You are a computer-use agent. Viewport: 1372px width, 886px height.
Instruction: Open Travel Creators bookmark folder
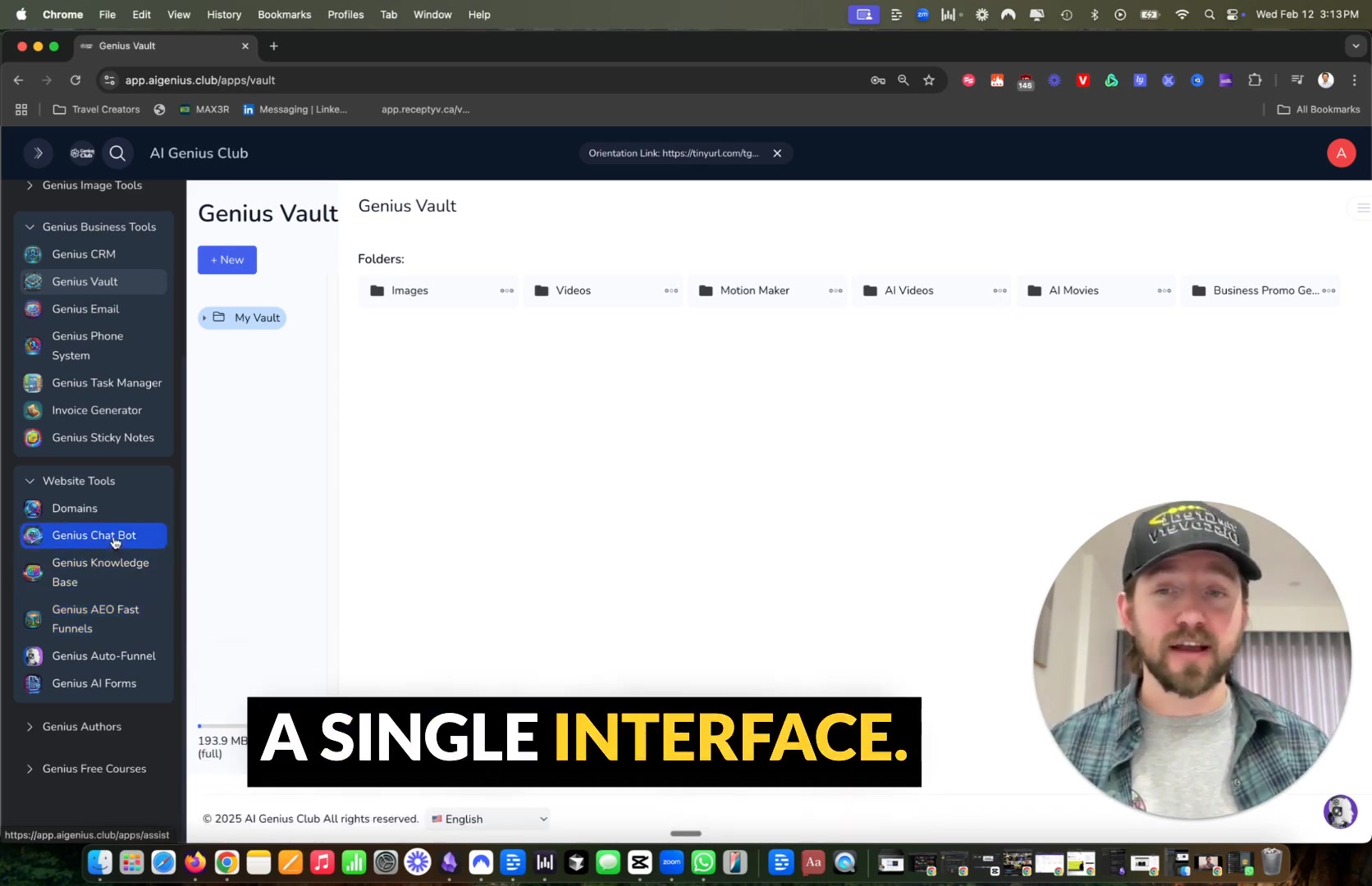click(x=96, y=110)
